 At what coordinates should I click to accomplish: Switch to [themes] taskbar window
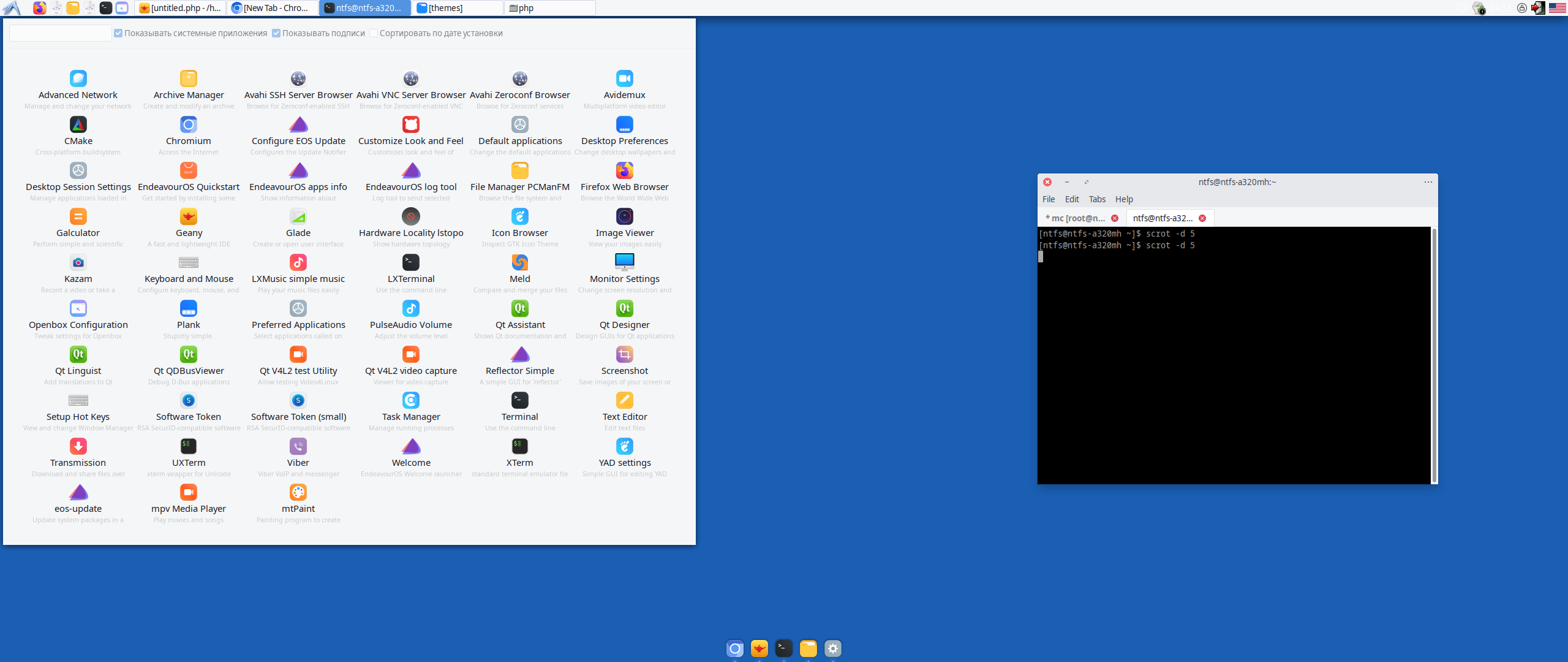click(458, 8)
